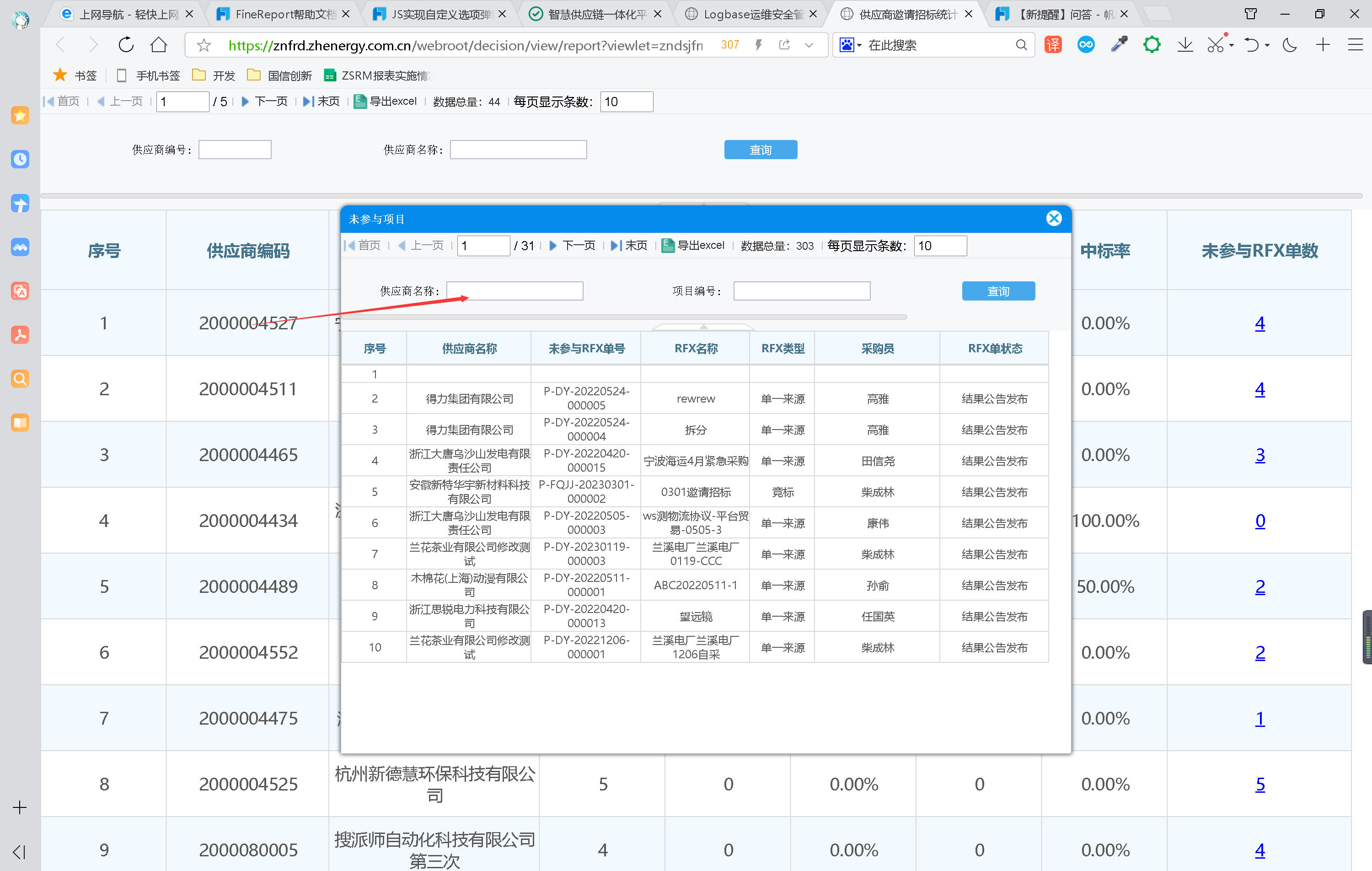
Task: Open the 国信创新 bookmarks folder
Action: [x=280, y=75]
